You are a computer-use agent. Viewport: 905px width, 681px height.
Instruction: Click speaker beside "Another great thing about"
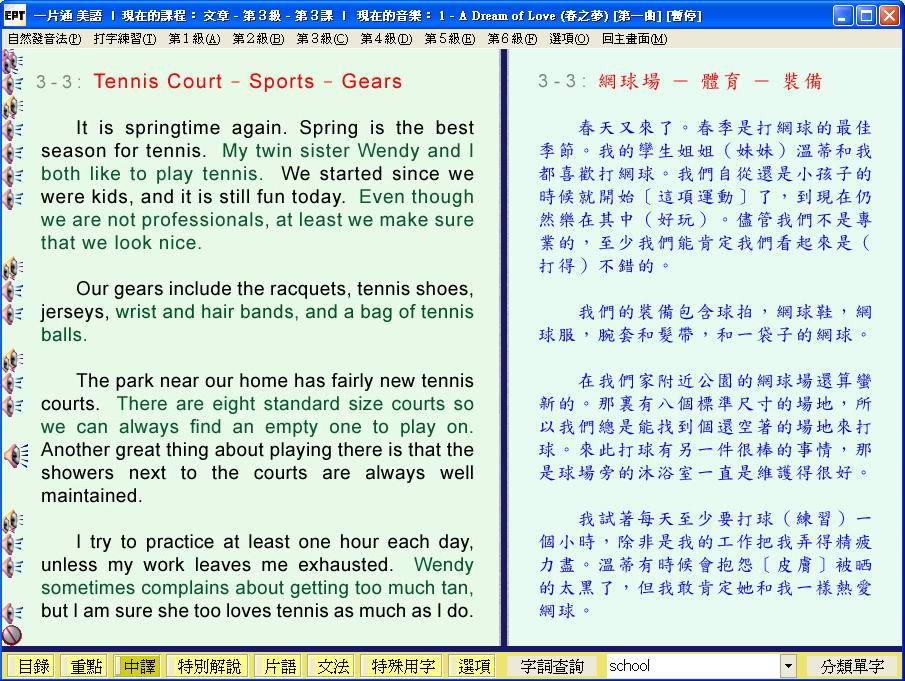(x=14, y=455)
